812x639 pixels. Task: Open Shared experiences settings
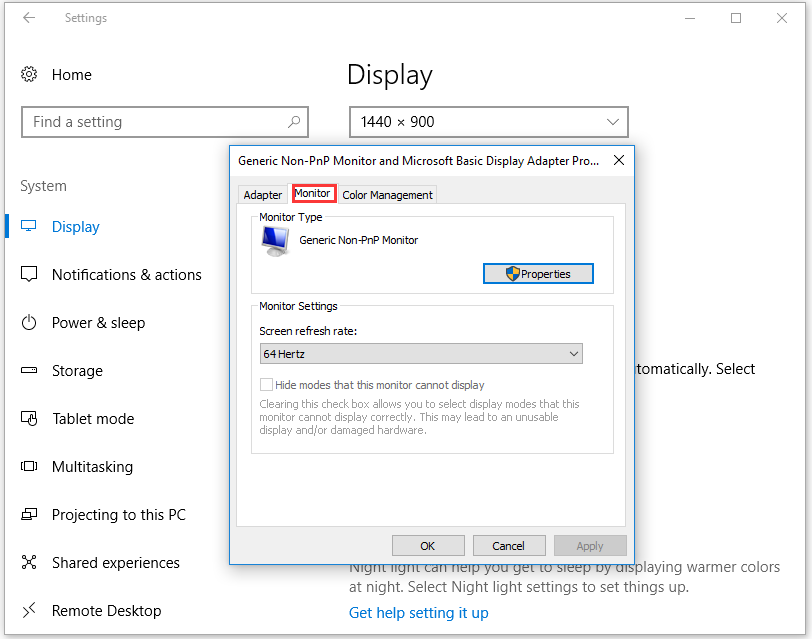tap(116, 563)
